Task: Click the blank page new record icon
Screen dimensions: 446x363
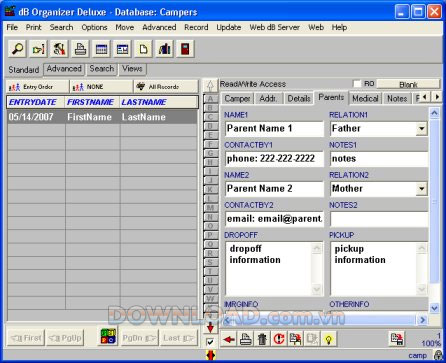Action: point(143,49)
